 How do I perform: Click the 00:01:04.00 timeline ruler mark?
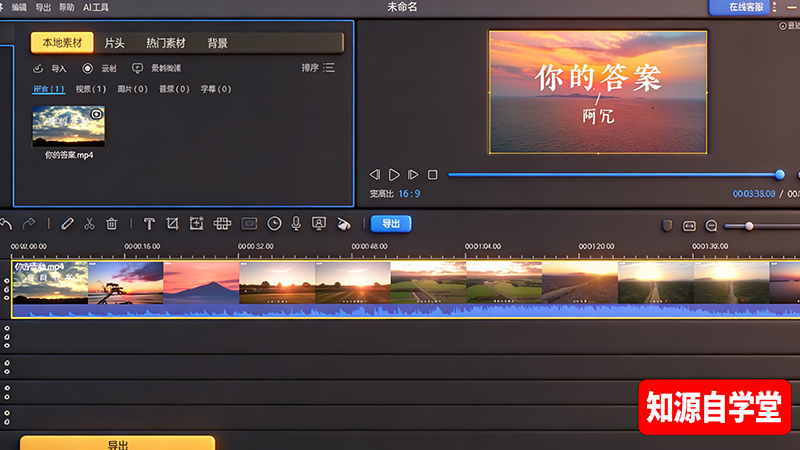point(483,246)
